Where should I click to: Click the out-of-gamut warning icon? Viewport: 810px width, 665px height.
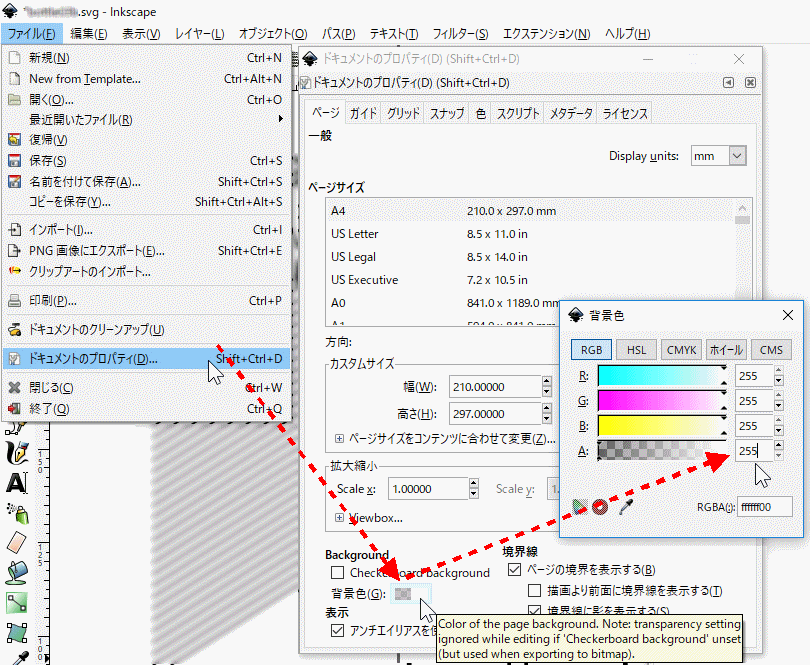pyautogui.click(x=600, y=507)
